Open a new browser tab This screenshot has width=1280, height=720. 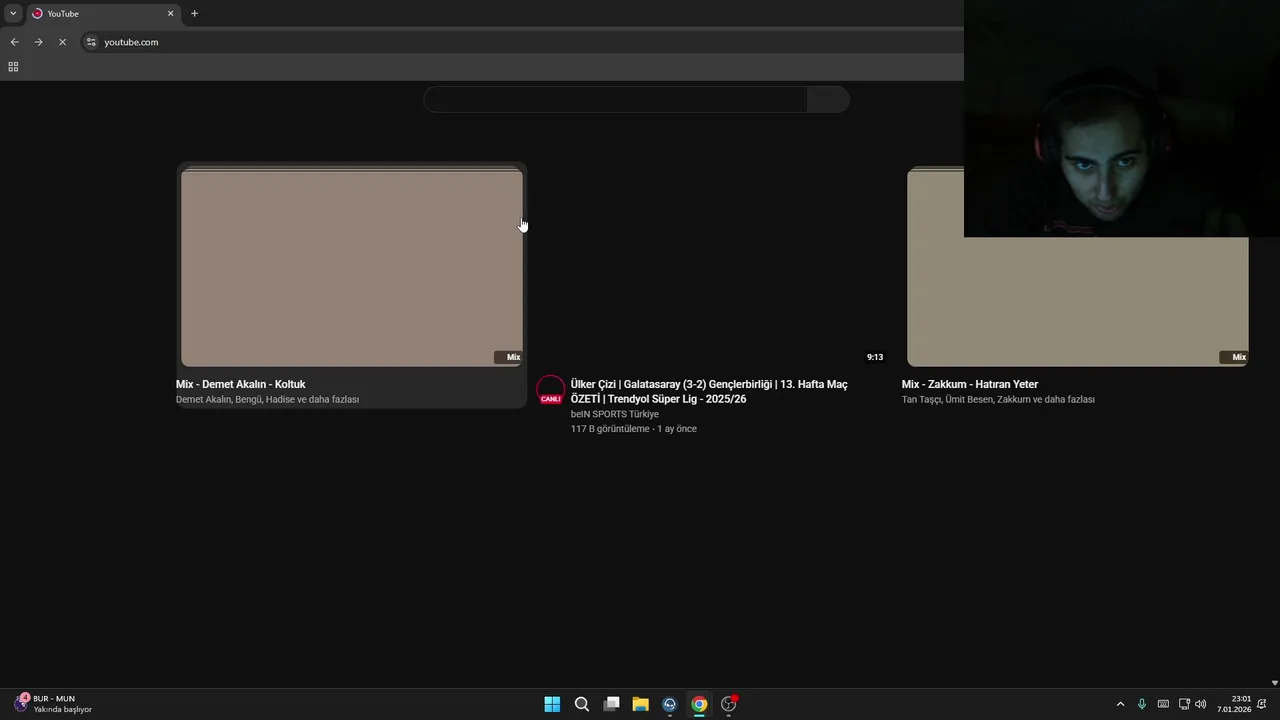194,13
